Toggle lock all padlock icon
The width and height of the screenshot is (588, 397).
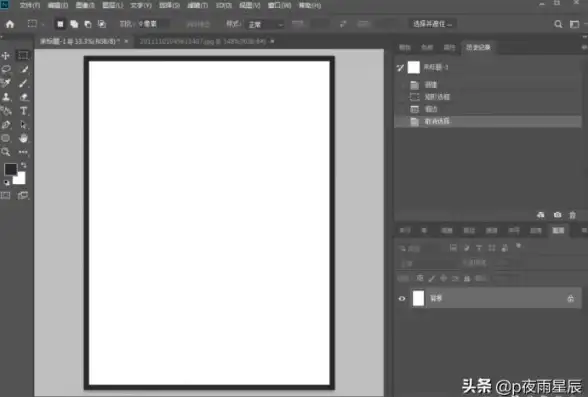tap(467, 278)
